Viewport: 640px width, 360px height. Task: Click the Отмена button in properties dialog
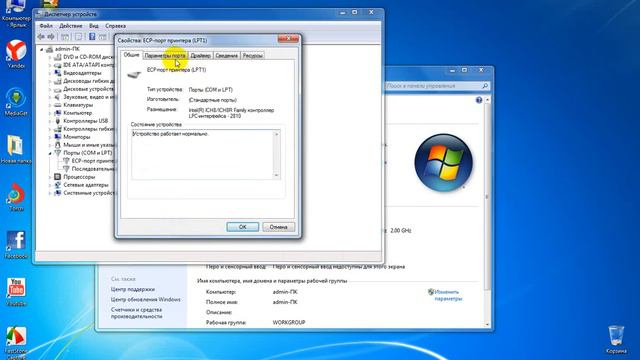[x=278, y=227]
